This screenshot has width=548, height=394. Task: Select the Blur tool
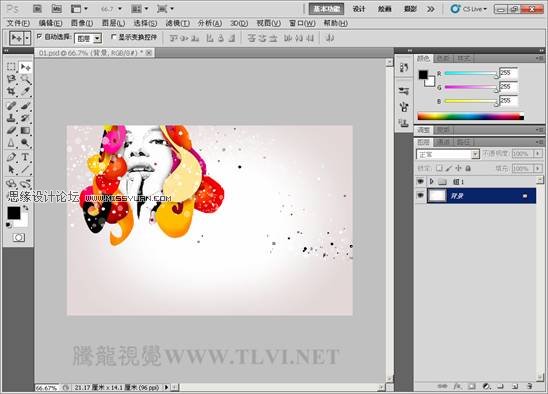tap(11, 143)
